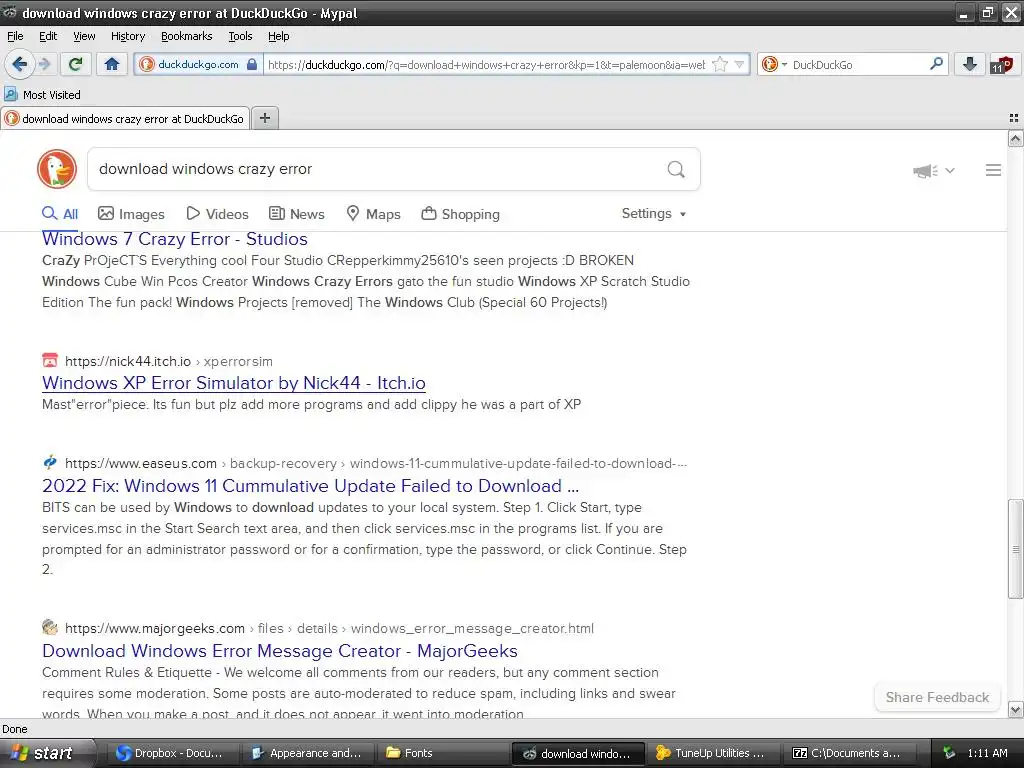The width and height of the screenshot is (1024, 768).
Task: Switch to Videos results
Action: pos(217,214)
